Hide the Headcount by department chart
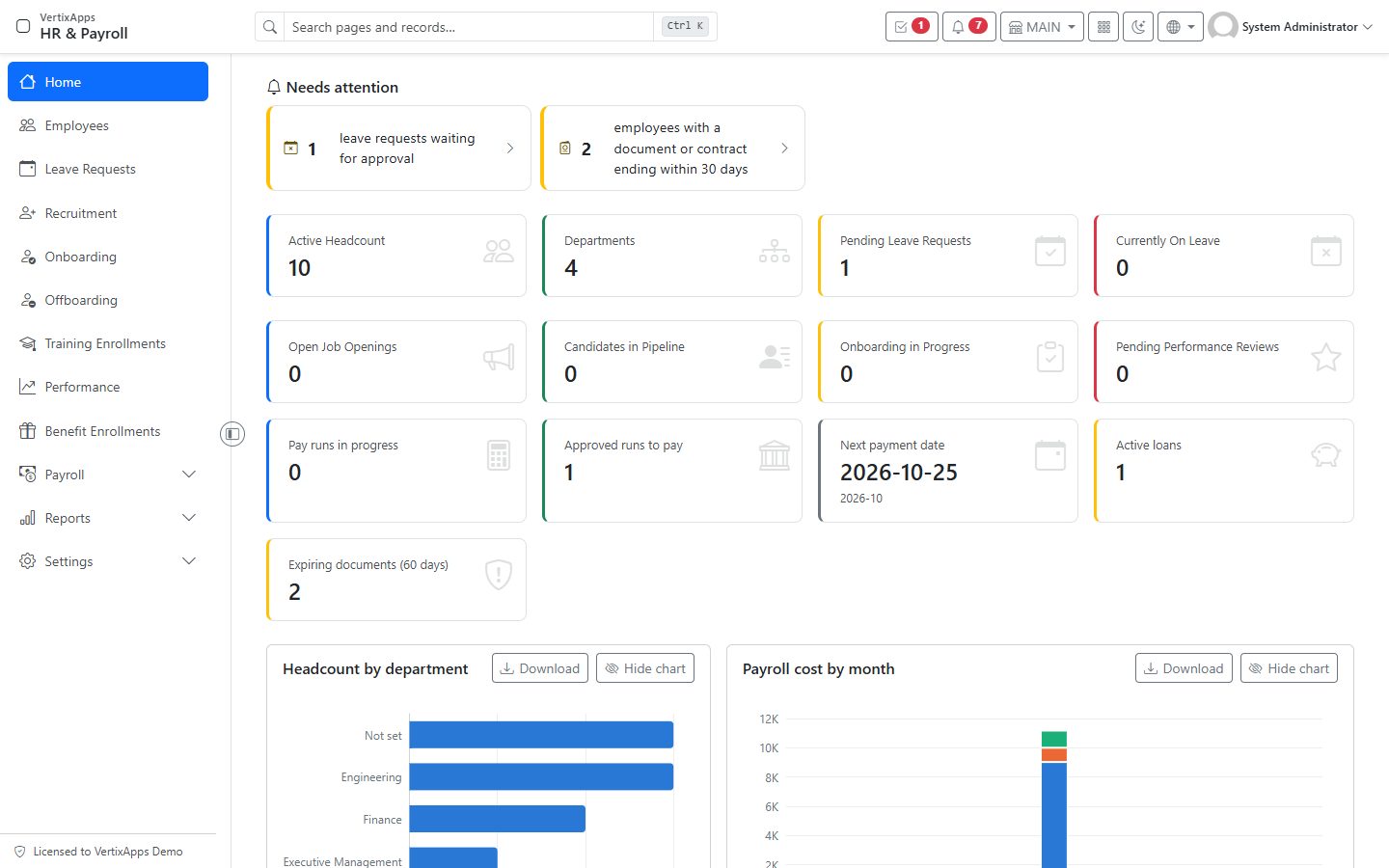 pos(645,668)
